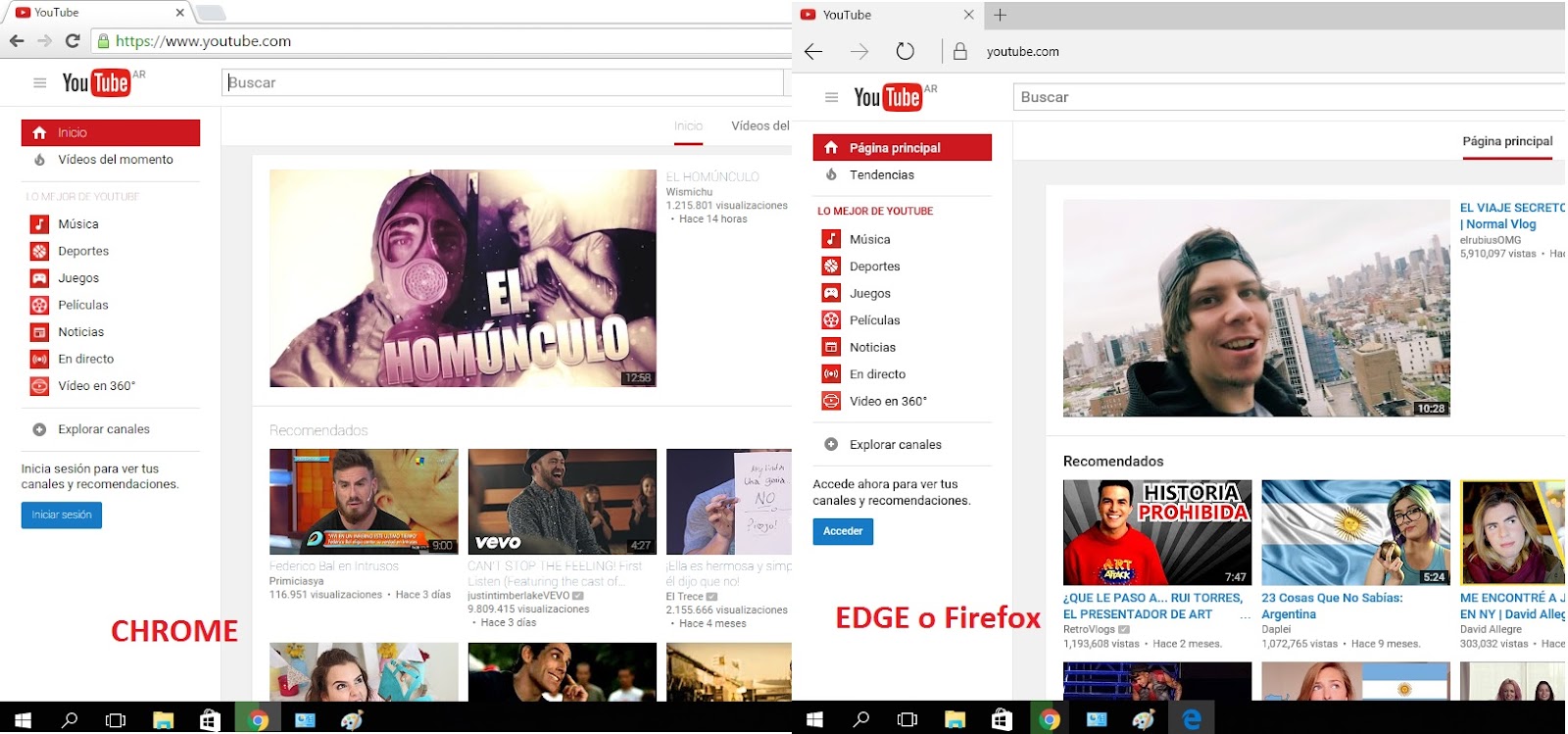Click Explorar canales plus icon in Chrome window

(x=39, y=429)
